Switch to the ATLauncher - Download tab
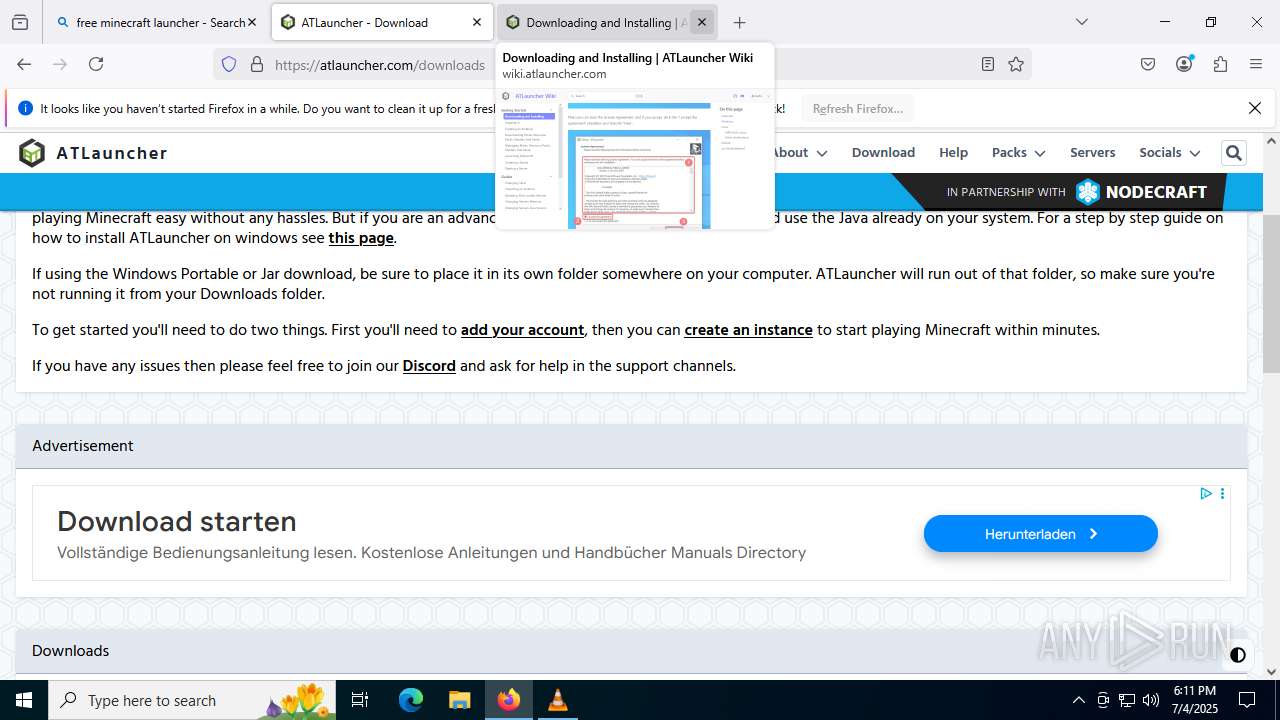 pos(383,22)
